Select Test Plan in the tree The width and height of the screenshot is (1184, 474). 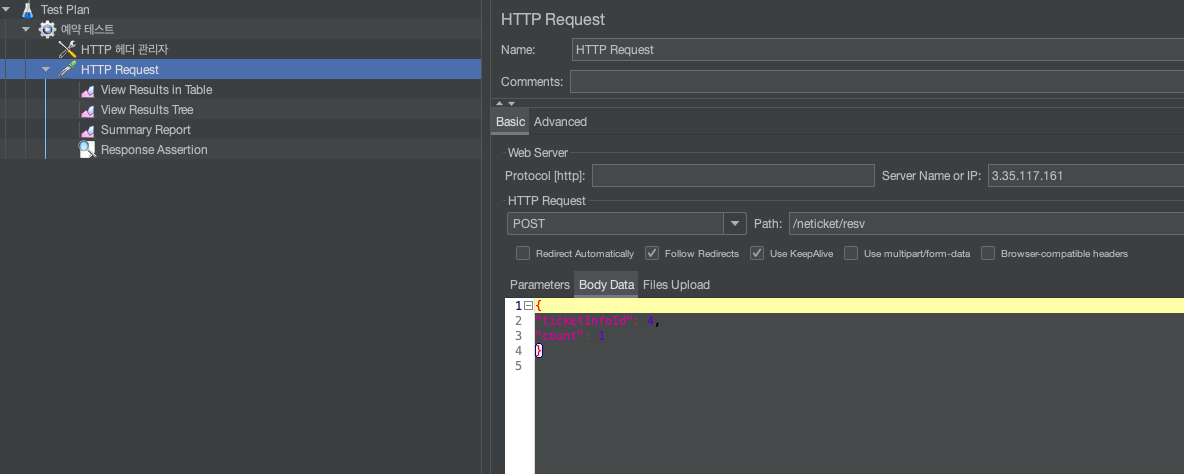point(65,10)
